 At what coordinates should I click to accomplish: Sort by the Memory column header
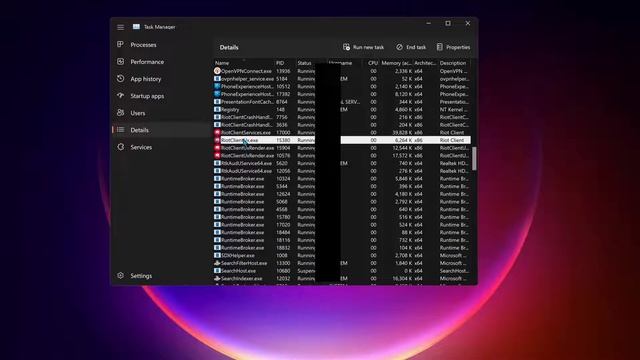coord(396,63)
